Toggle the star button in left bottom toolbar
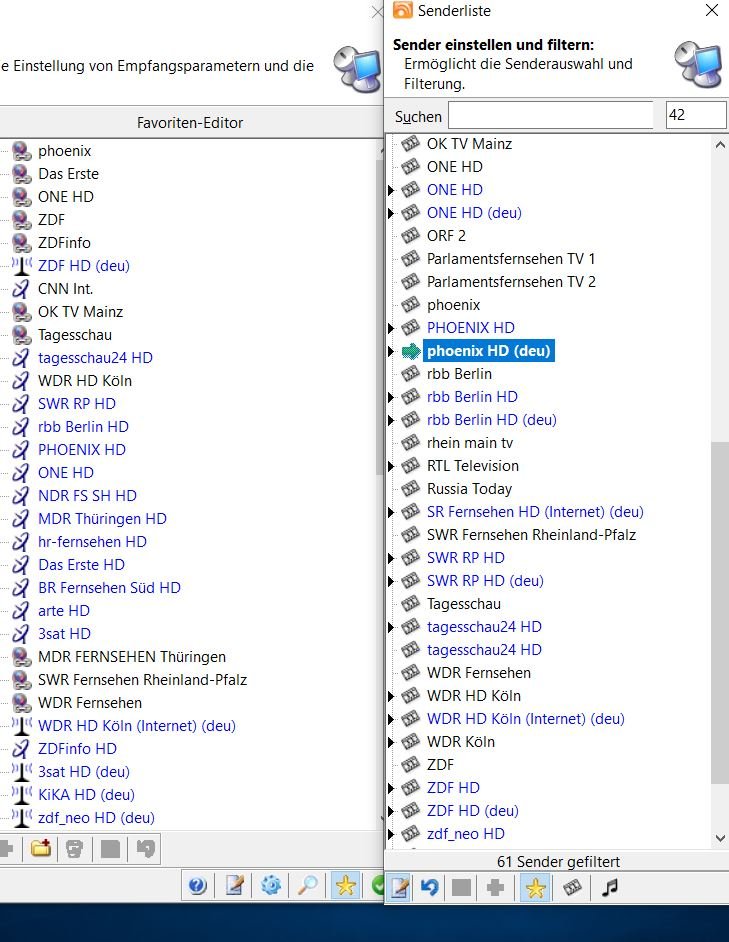The image size is (729, 942). coord(345,886)
